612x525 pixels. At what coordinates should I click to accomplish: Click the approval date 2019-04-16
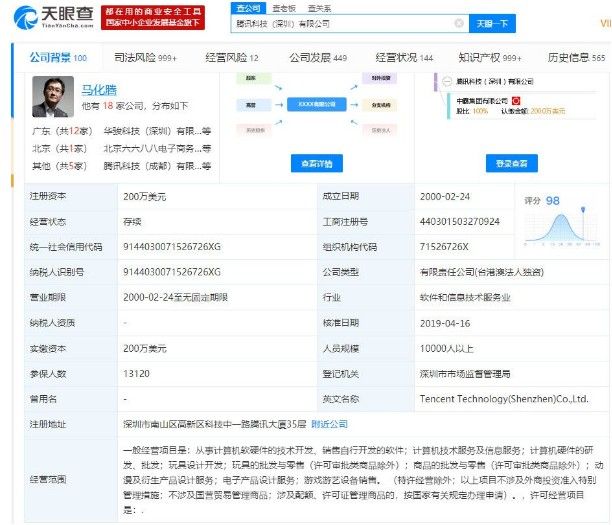click(x=445, y=323)
